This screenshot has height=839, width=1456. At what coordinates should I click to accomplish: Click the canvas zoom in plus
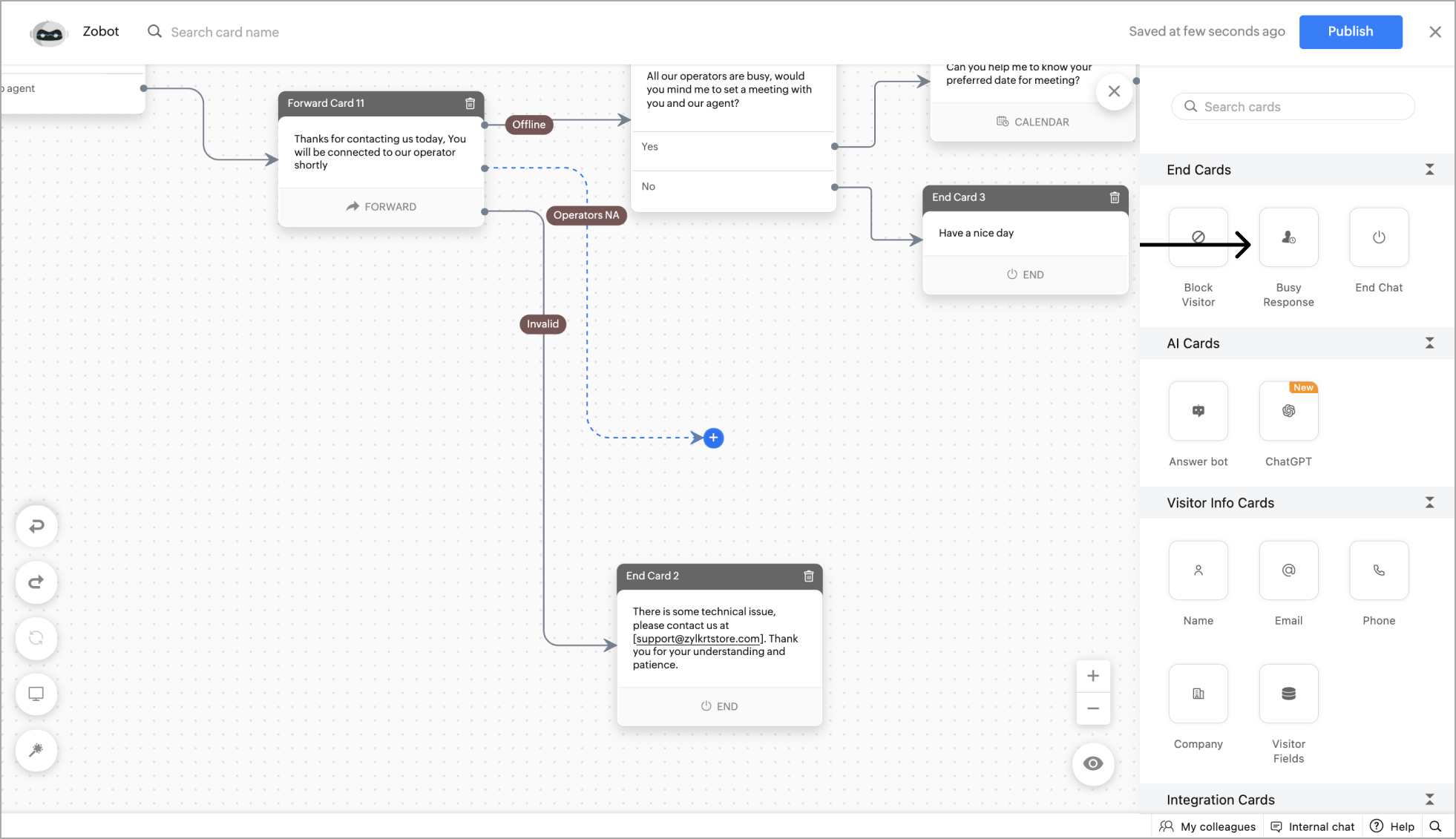[x=1092, y=676]
